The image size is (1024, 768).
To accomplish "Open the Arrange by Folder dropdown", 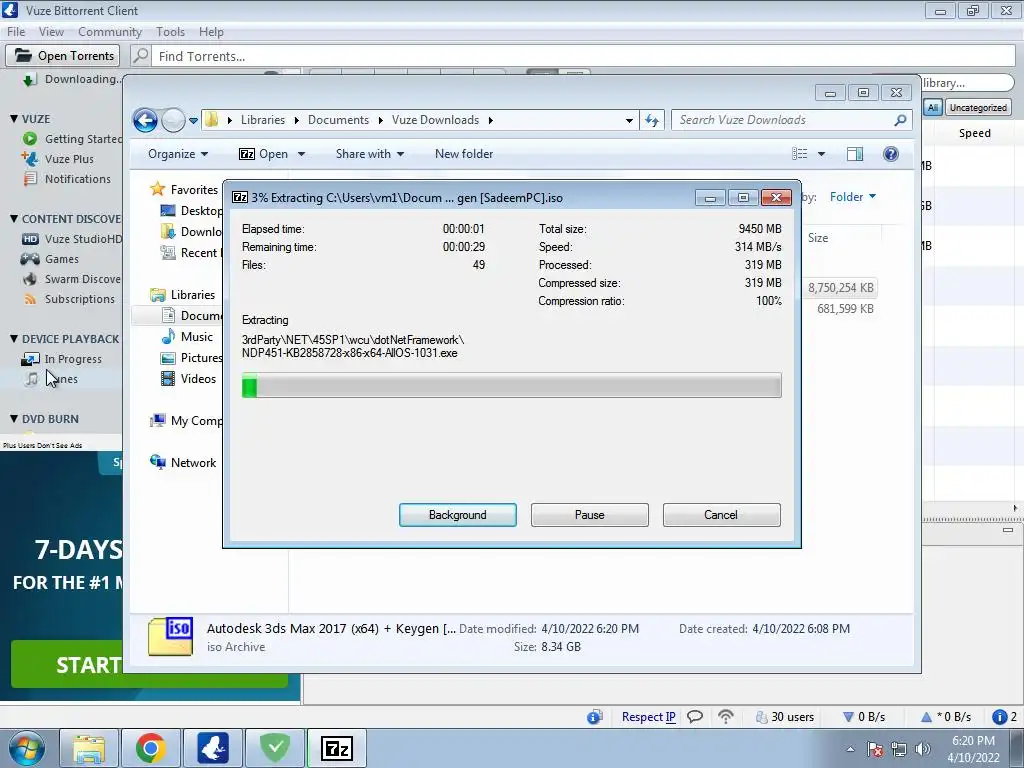I will (853, 197).
